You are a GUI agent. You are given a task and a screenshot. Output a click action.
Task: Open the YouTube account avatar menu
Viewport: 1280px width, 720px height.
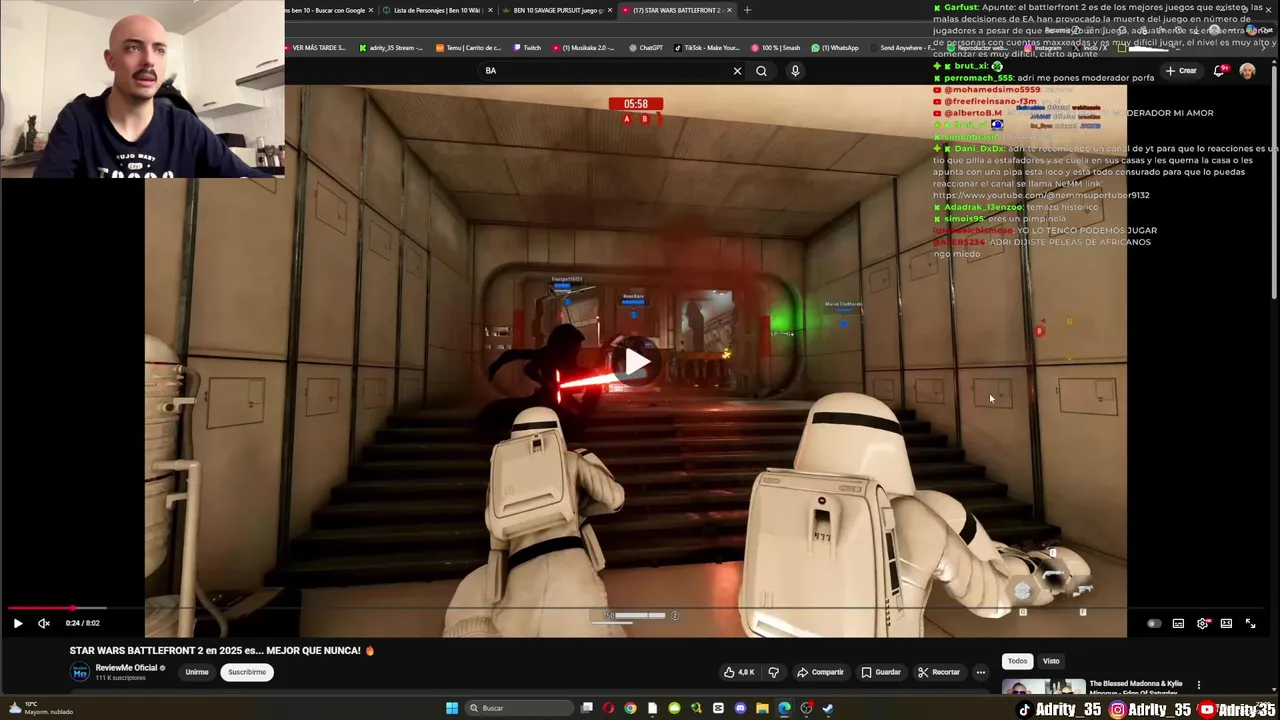click(1247, 71)
